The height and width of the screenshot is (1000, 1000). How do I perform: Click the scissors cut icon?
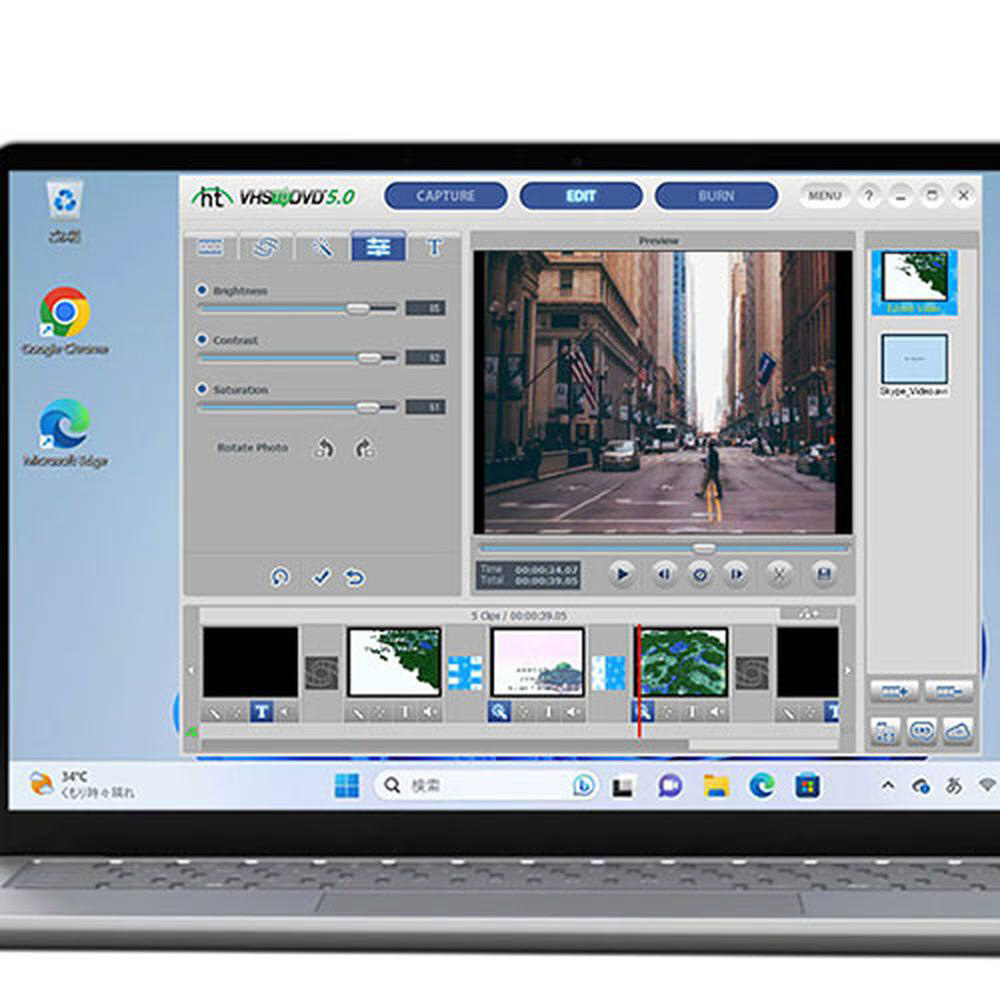[779, 574]
